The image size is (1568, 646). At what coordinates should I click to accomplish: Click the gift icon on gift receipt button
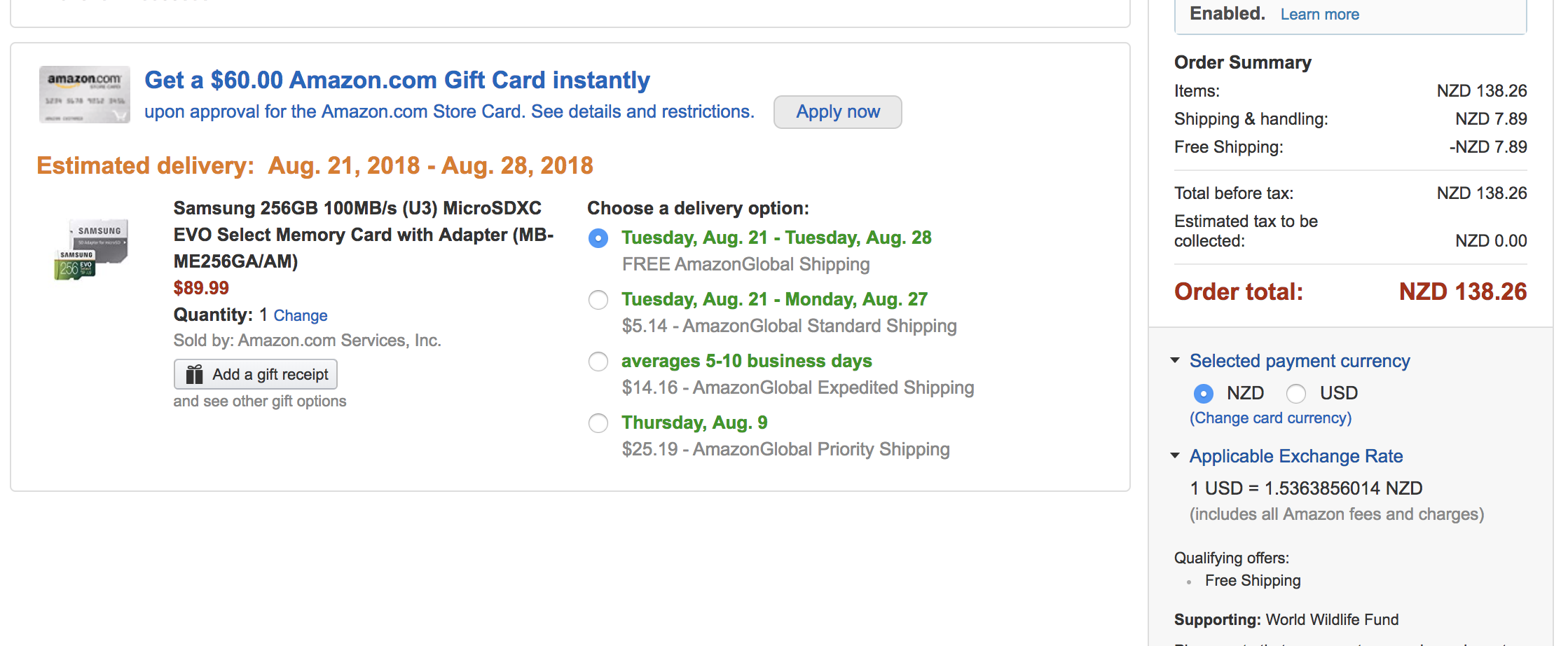(194, 374)
